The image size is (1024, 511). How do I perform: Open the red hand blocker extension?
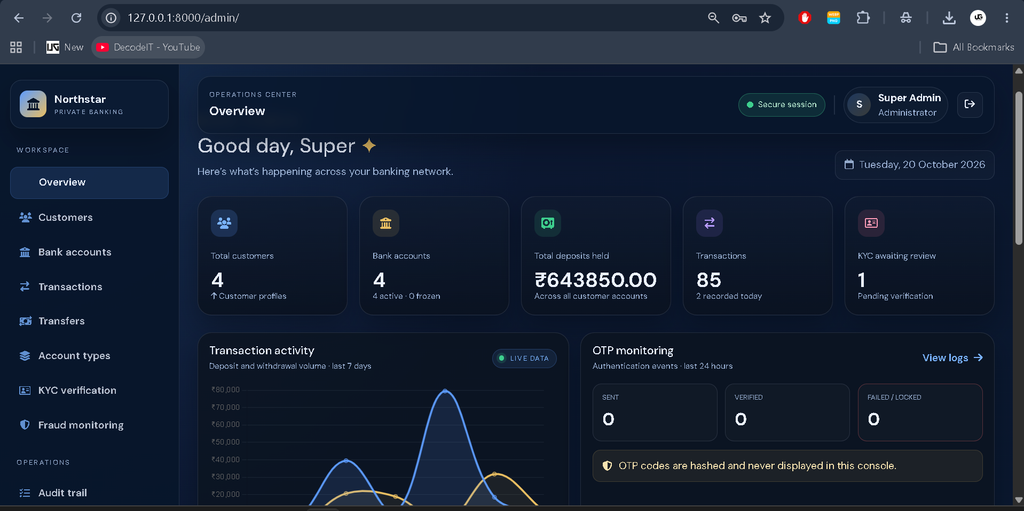(805, 18)
